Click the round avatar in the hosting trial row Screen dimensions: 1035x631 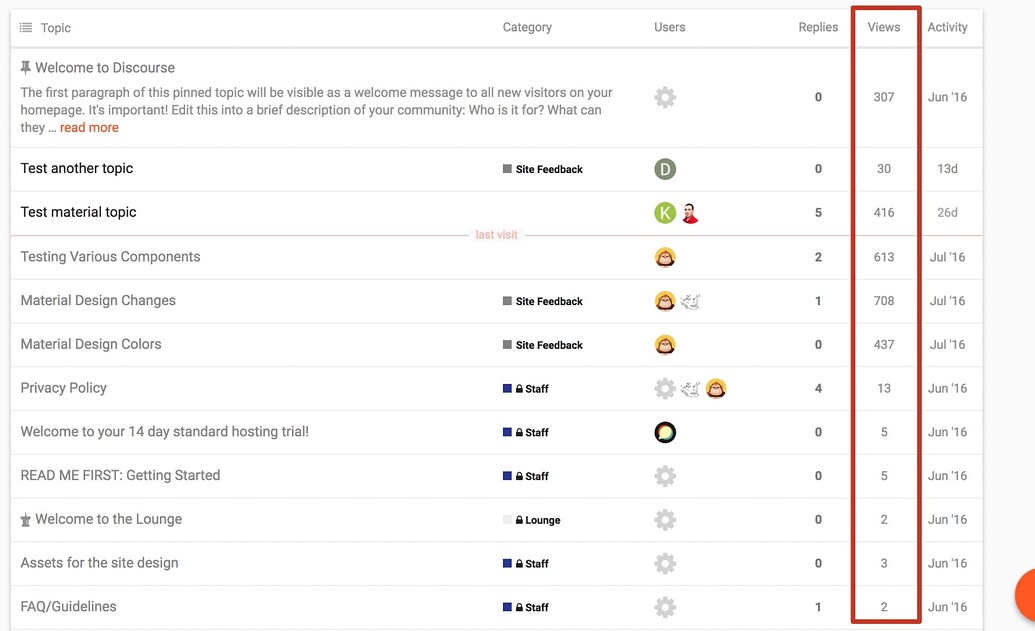click(665, 432)
